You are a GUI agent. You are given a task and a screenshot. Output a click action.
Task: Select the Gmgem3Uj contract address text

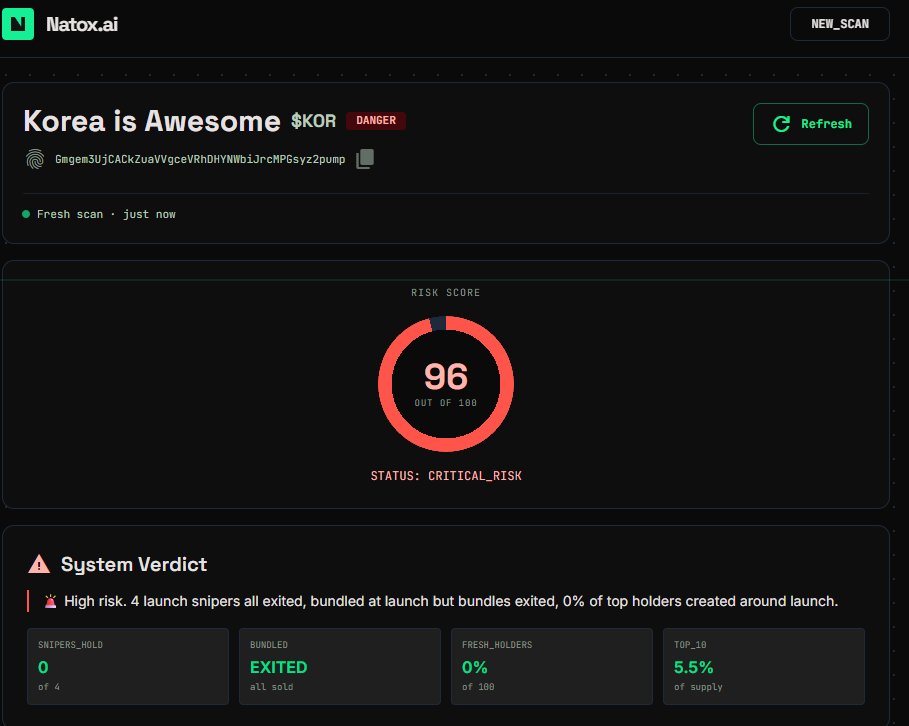[200, 159]
